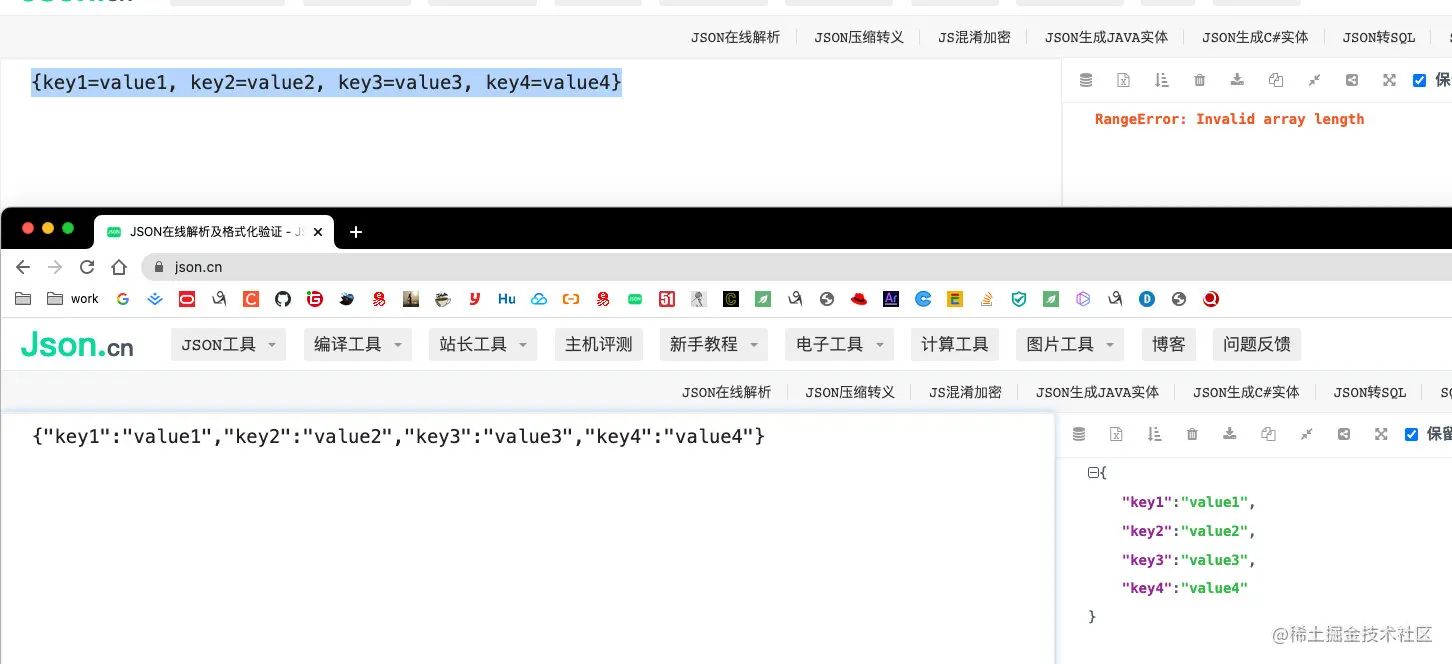Click the sort icon in back window toolbar
This screenshot has height=664, width=1452.
click(1161, 80)
